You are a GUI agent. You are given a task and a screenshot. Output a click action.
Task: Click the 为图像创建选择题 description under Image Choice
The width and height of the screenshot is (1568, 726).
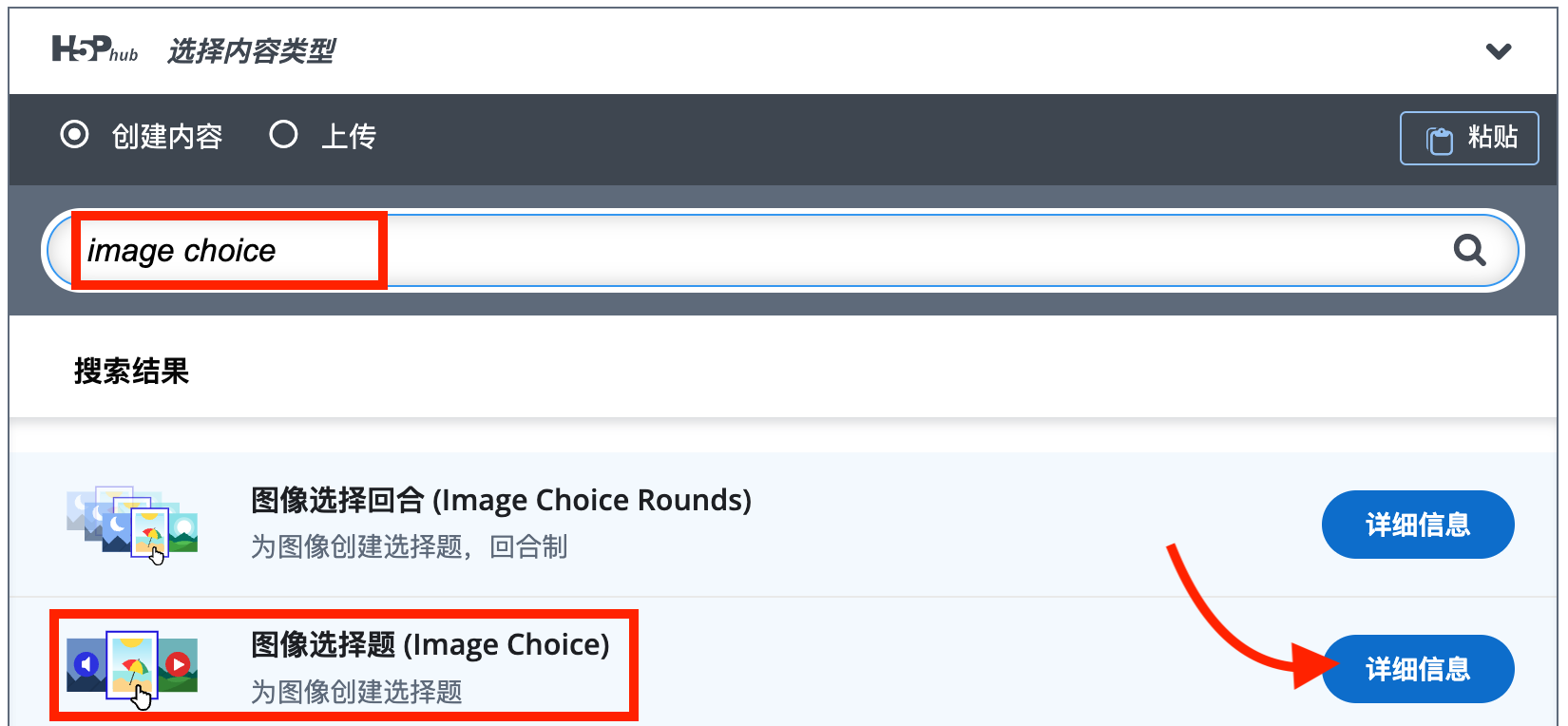(x=356, y=692)
